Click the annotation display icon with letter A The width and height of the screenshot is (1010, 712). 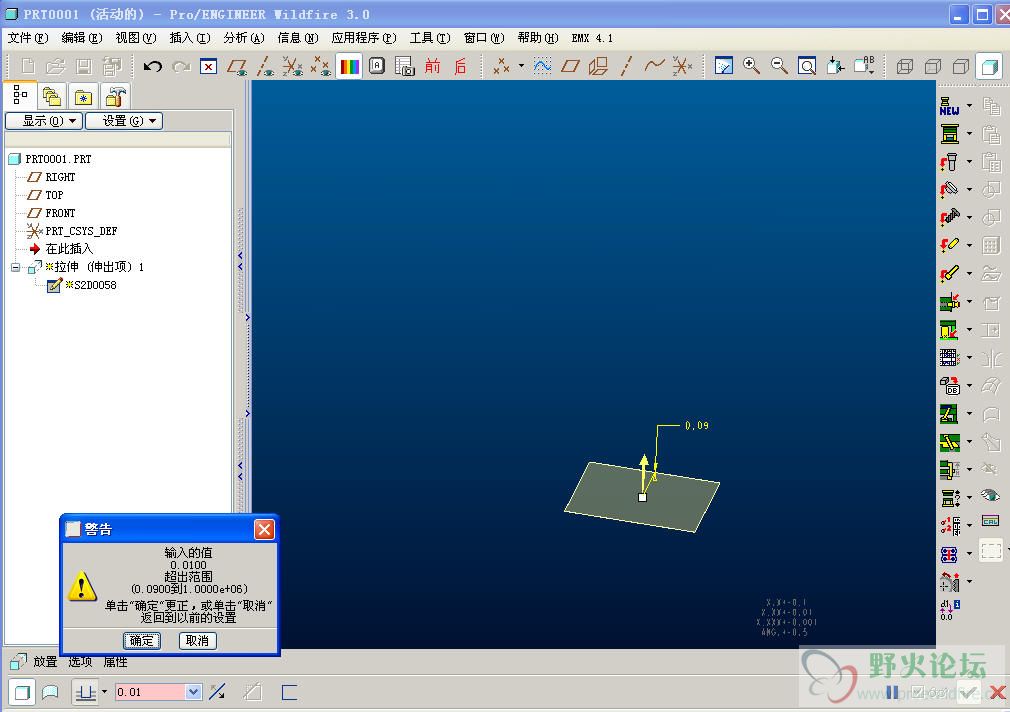click(377, 66)
